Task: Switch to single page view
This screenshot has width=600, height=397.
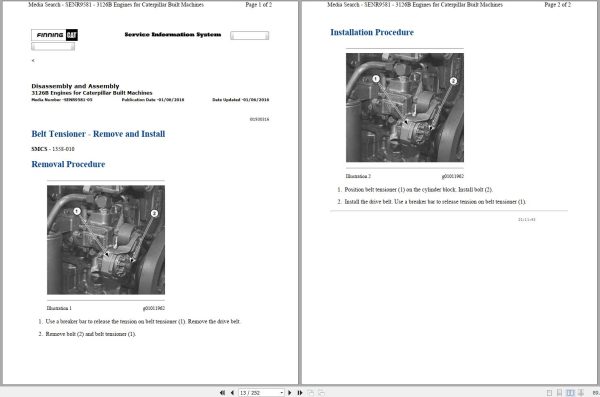Action: pyautogui.click(x=549, y=392)
